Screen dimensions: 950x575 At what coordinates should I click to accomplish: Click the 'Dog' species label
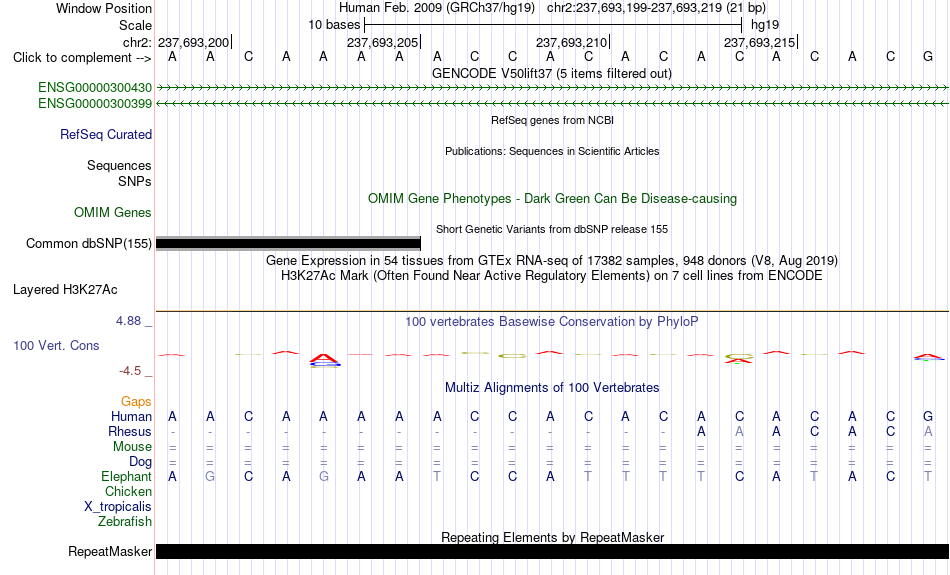pos(140,462)
